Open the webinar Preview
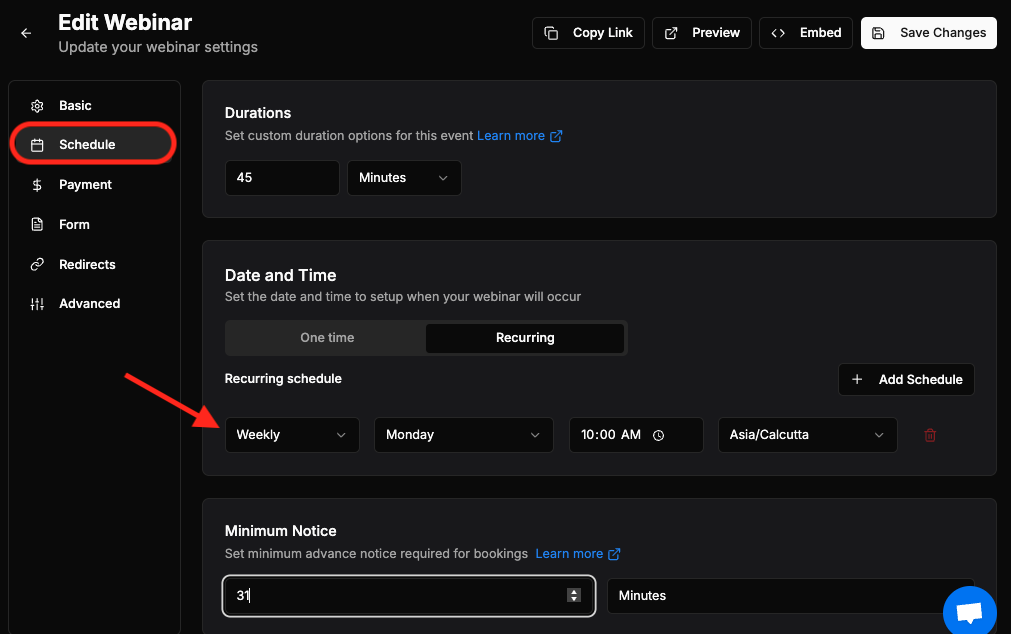The height and width of the screenshot is (634, 1011). point(702,33)
